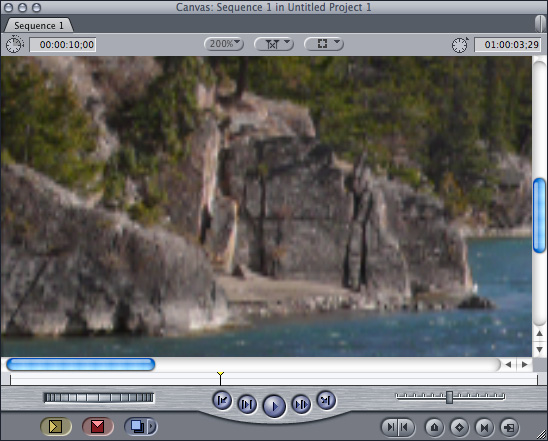Click the shuttle control slider handle
Image resolution: width=548 pixels, height=441 pixels.
coord(449,397)
